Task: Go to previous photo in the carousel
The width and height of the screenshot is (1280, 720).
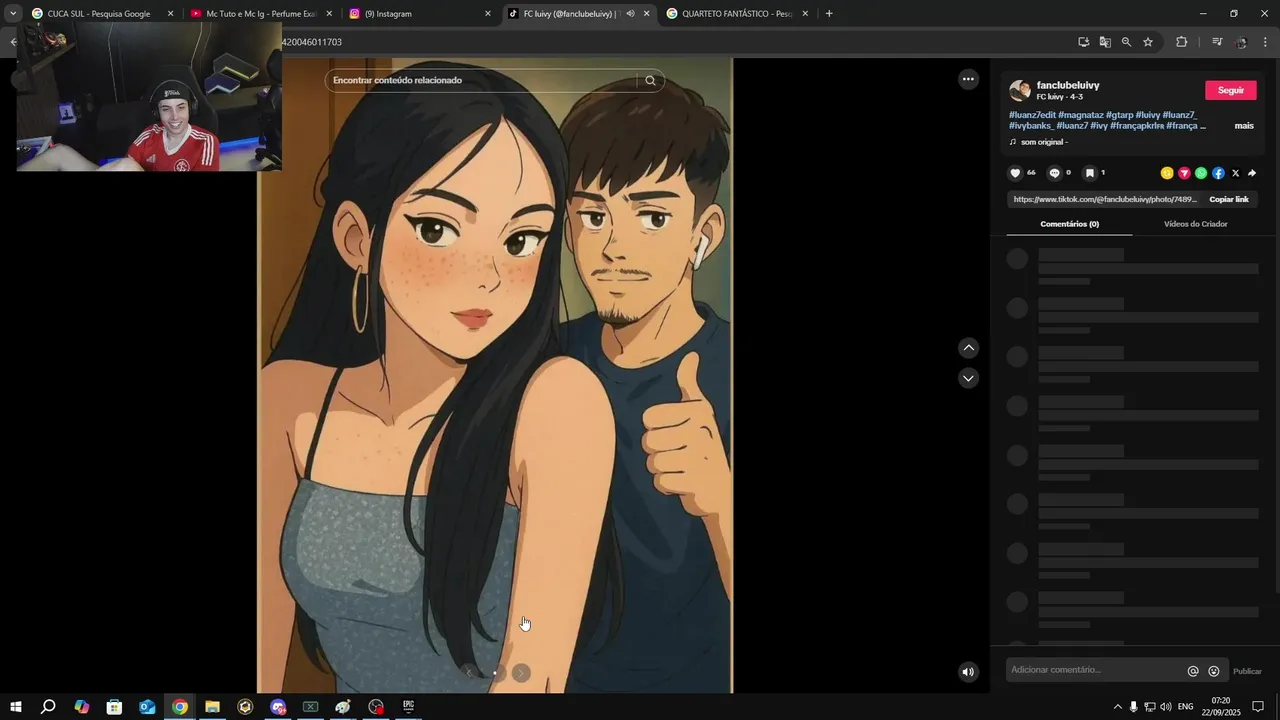Action: [468, 673]
